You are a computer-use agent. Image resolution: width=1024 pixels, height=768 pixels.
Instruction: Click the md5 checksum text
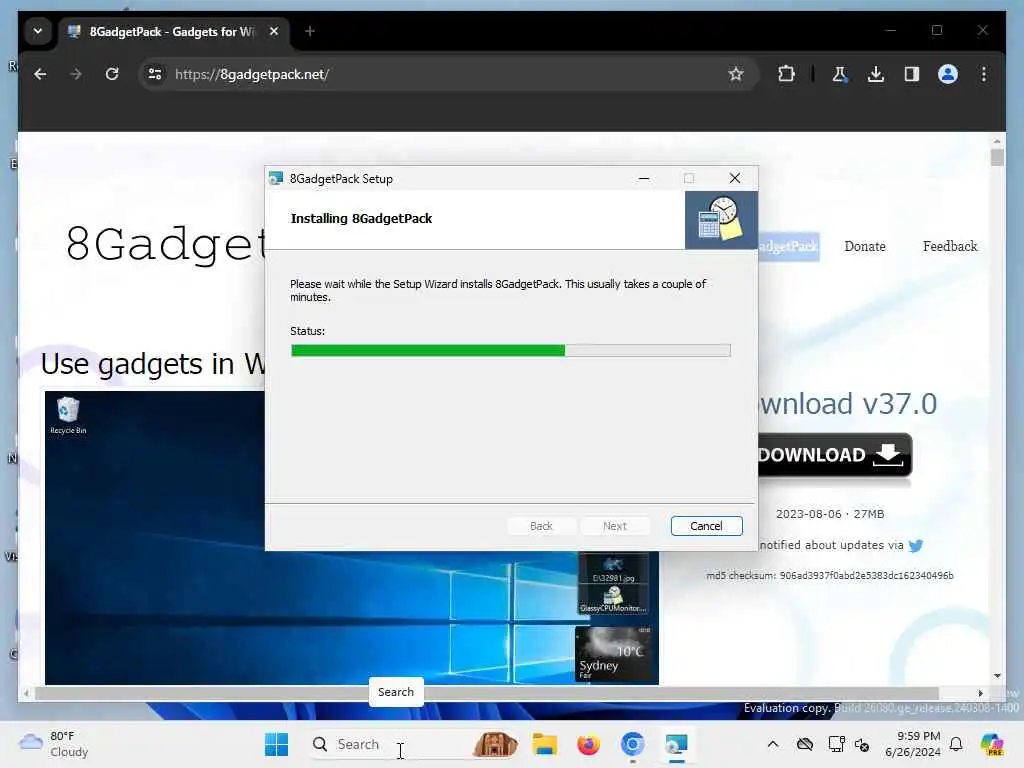pyautogui.click(x=830, y=575)
